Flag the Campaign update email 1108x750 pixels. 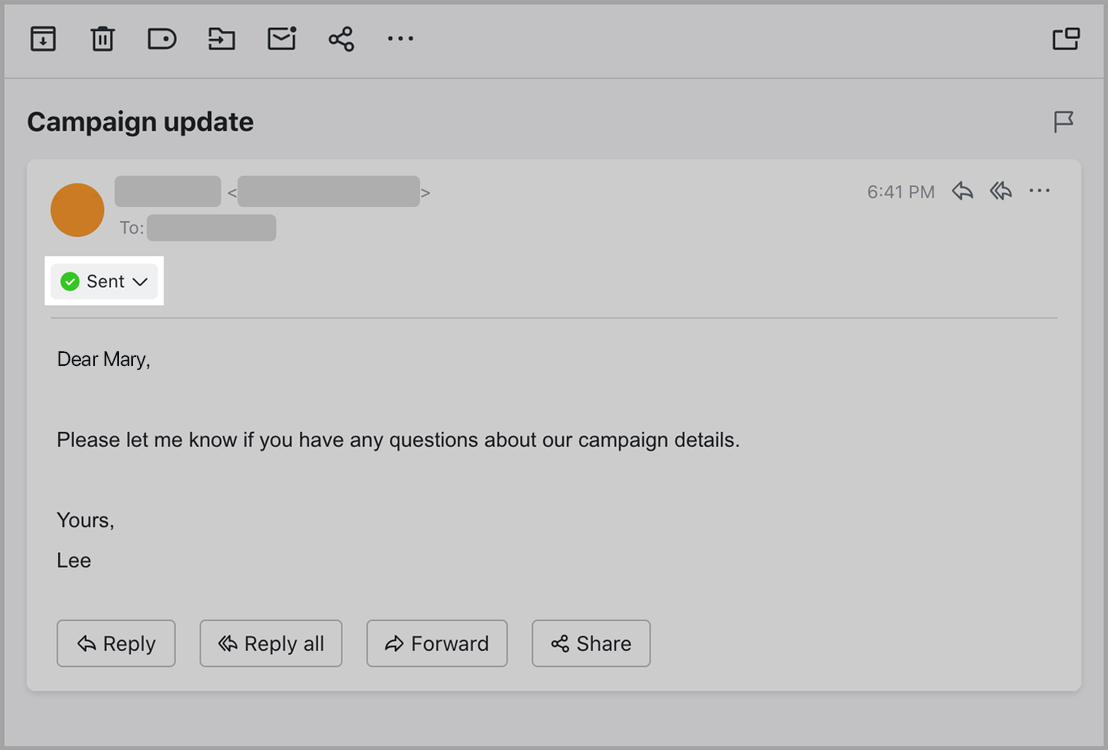[1063, 121]
